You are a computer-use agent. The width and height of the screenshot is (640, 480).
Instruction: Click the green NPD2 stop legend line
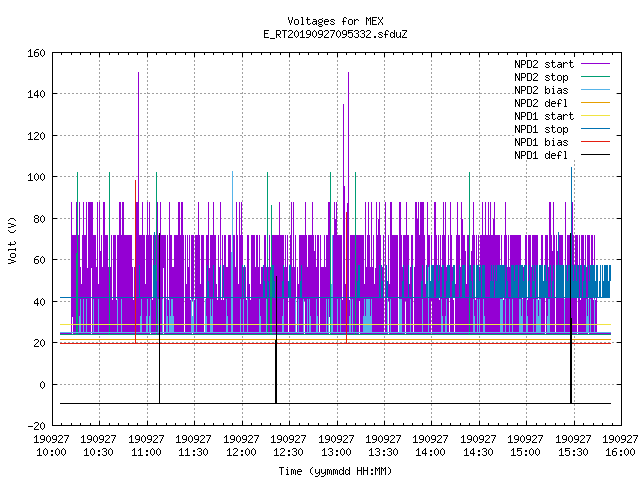pos(595,77)
